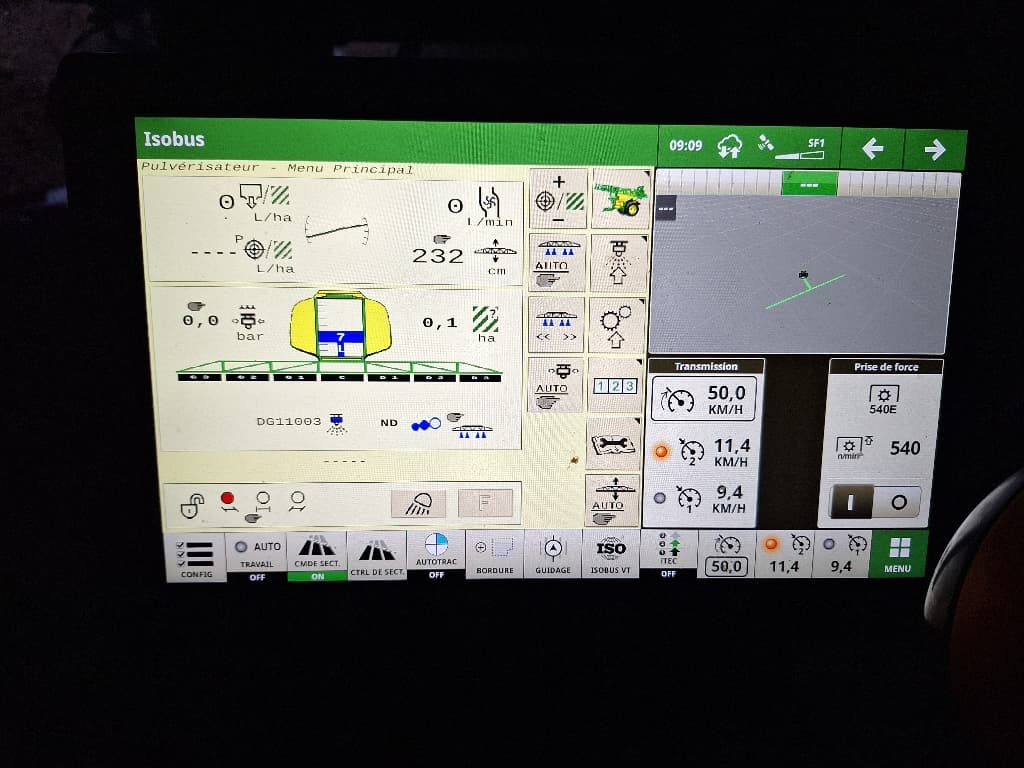Click the 09:09 clock in header
This screenshot has width=1024, height=768.
click(x=685, y=146)
